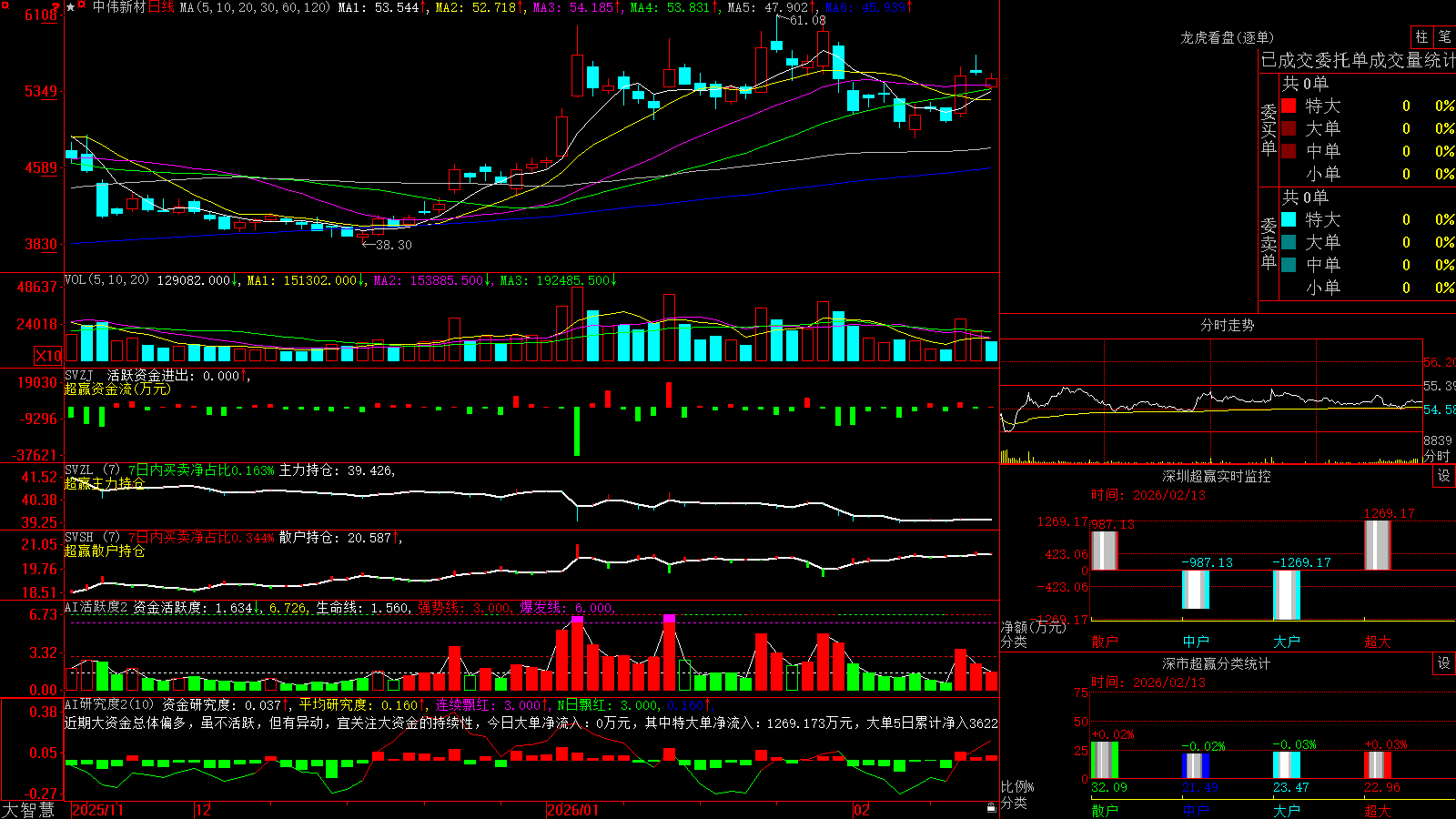
Task: Open the red gear icon beside the star
Action: [x=82, y=6]
